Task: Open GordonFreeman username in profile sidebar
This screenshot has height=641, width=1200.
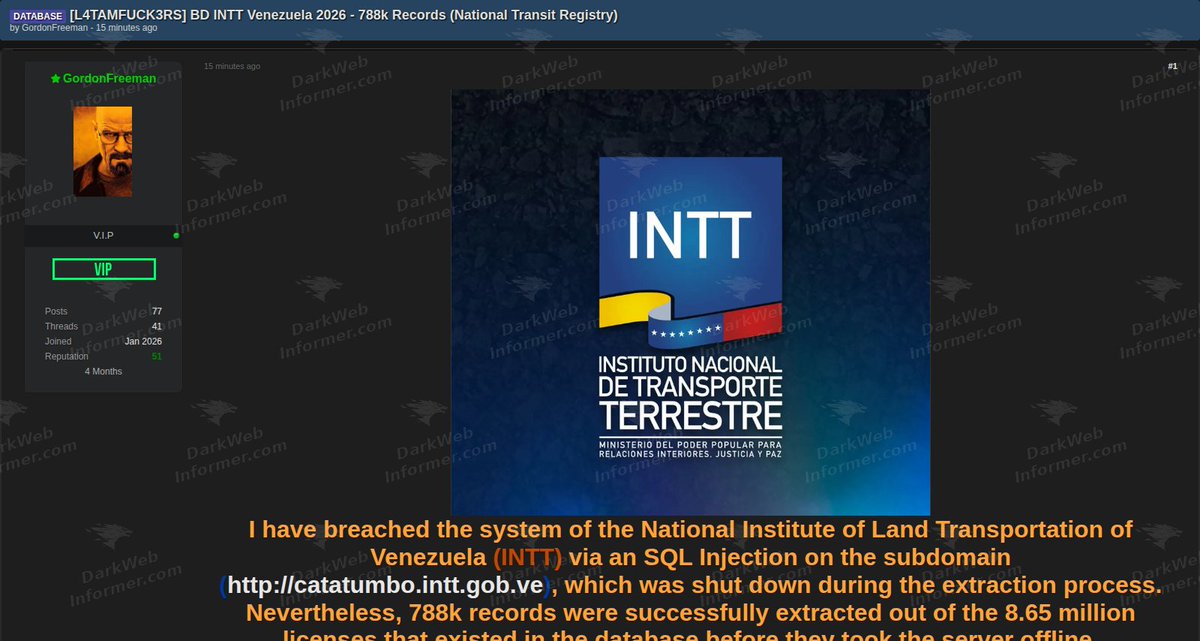Action: 109,78
